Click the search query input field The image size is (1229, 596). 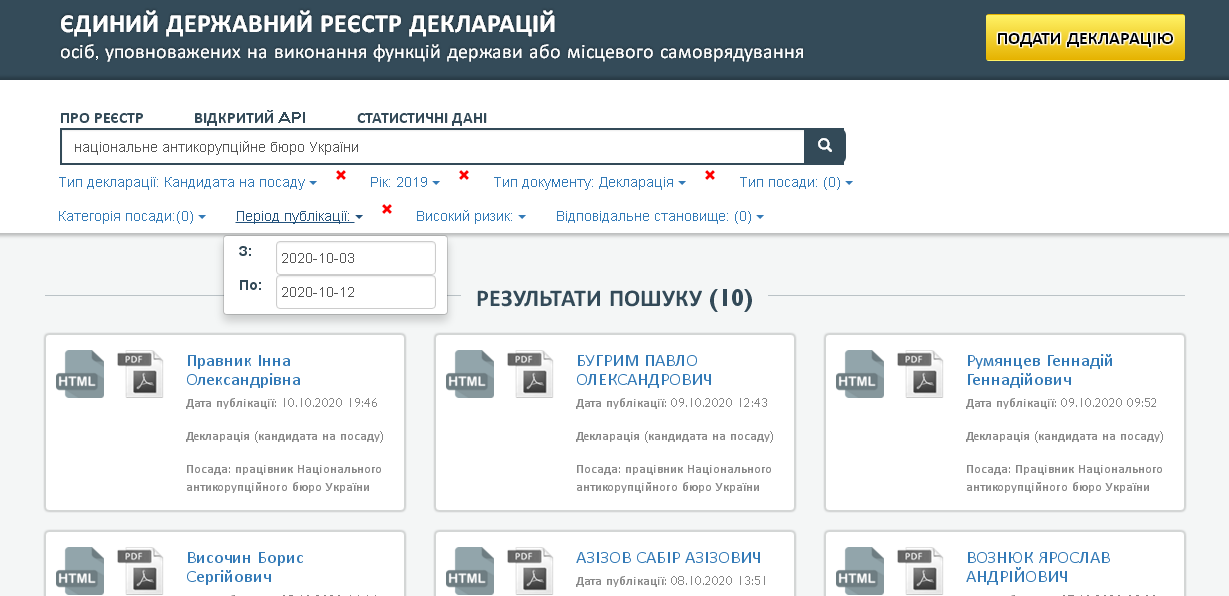(x=432, y=147)
